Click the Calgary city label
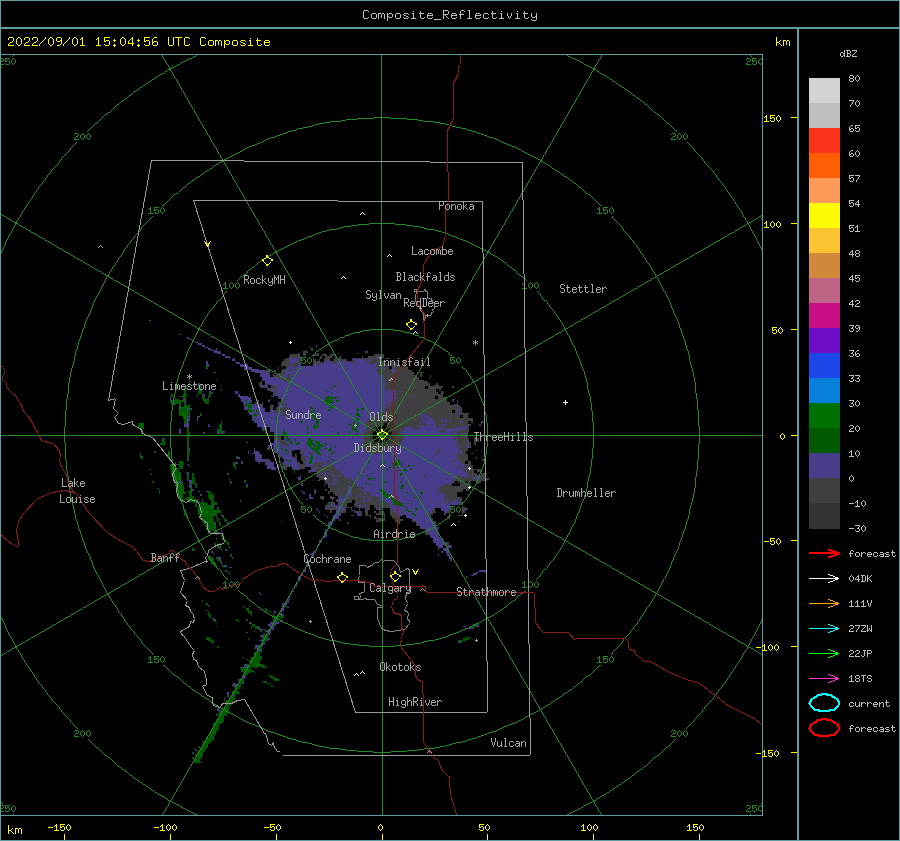This screenshot has width=900, height=841. [390, 588]
